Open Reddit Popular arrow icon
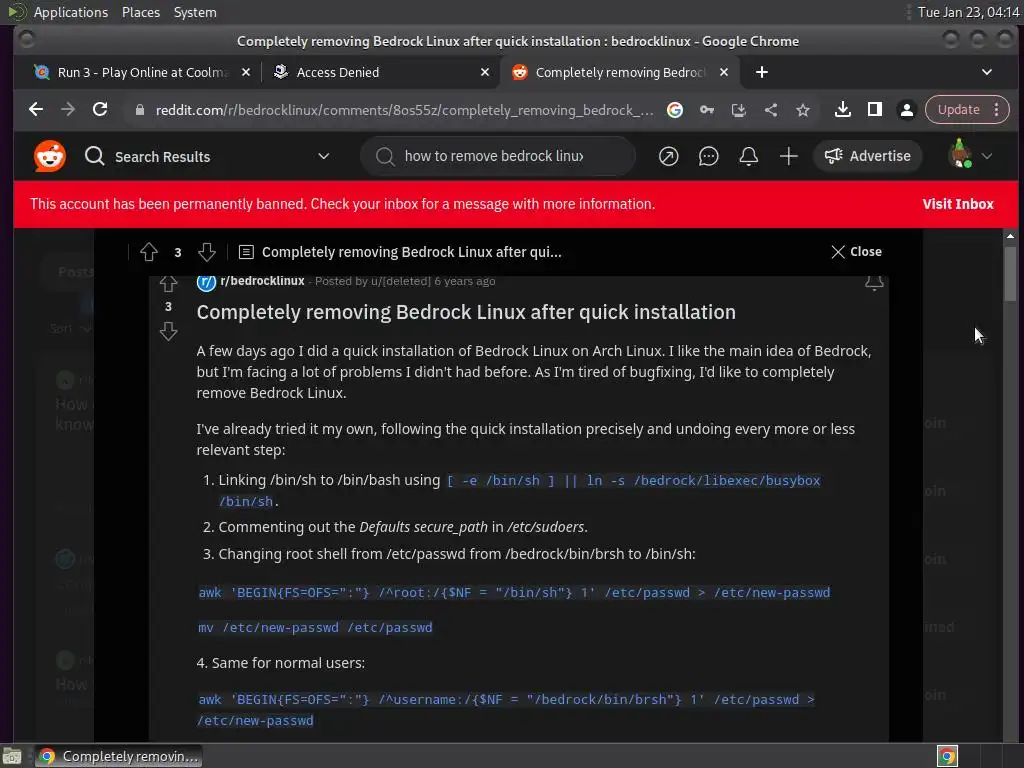 point(668,156)
